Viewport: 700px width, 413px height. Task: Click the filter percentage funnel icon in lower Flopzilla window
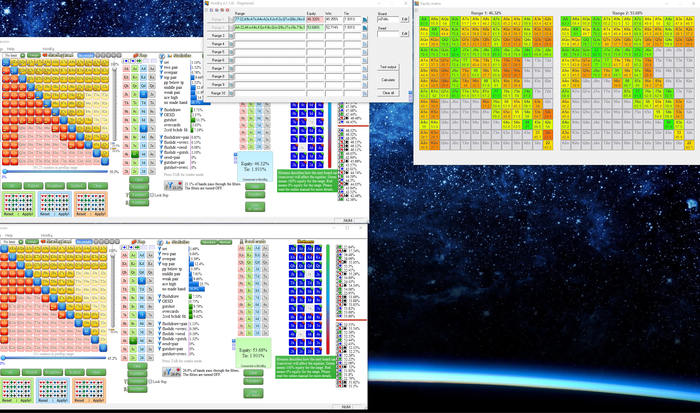[172, 372]
